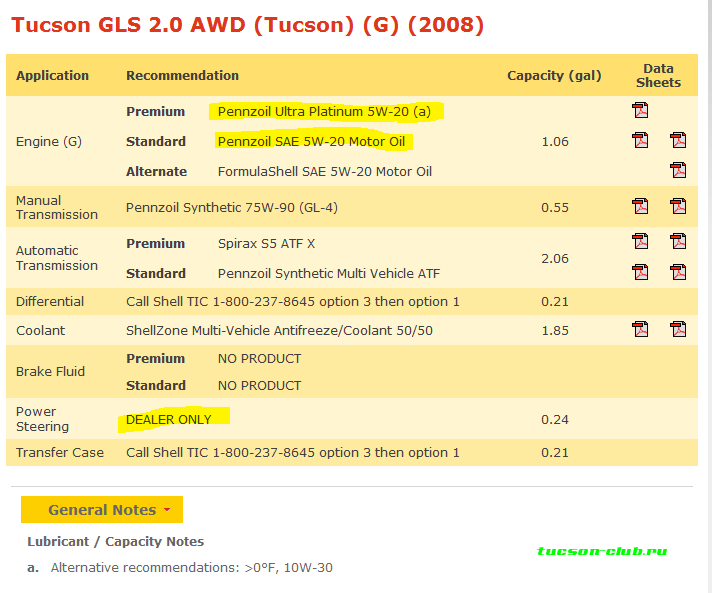This screenshot has height=593, width=712.
Task: Click the Recommendation column header
Action: [x=182, y=75]
